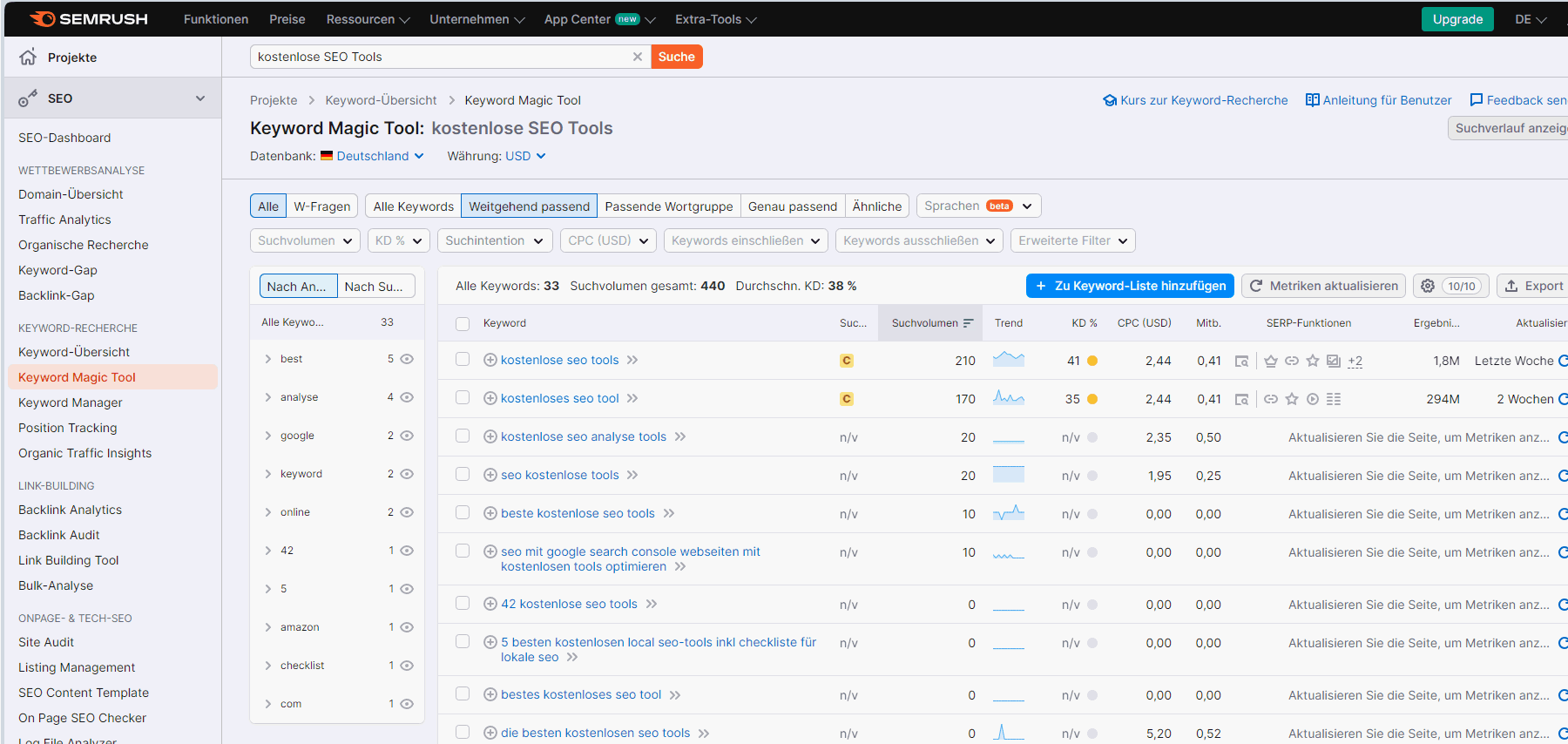The height and width of the screenshot is (744, 1568).
Task: Click KD indicator dot for 'kostenloses seo tool'
Action: click(1092, 399)
